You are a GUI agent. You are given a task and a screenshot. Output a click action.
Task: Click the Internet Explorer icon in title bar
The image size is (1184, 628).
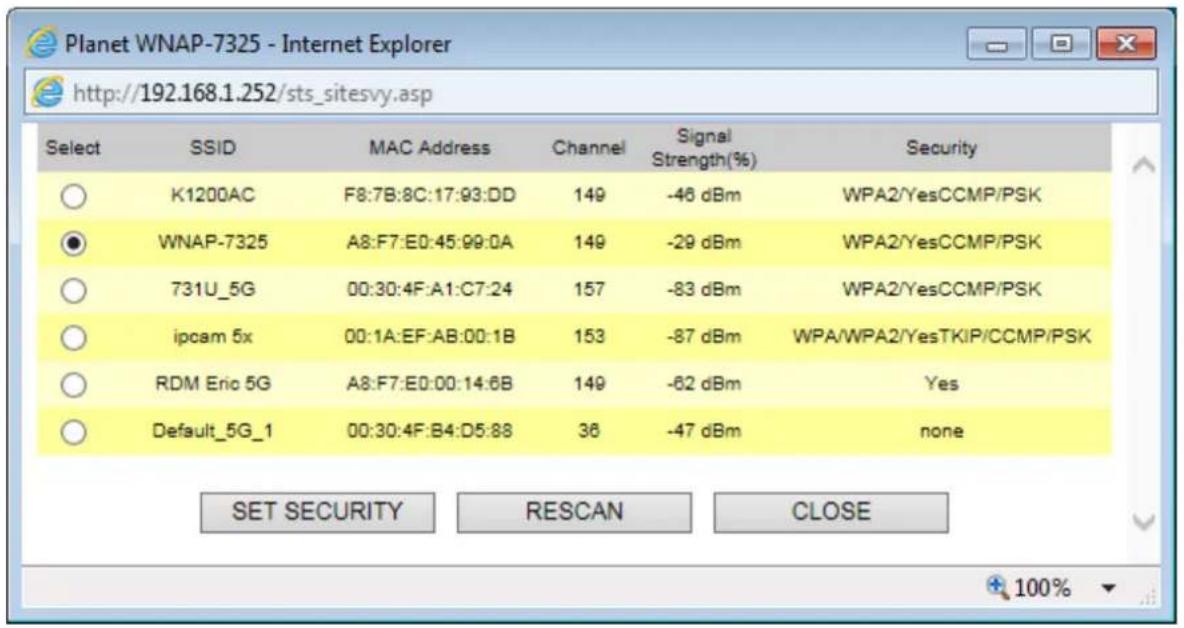point(42,43)
